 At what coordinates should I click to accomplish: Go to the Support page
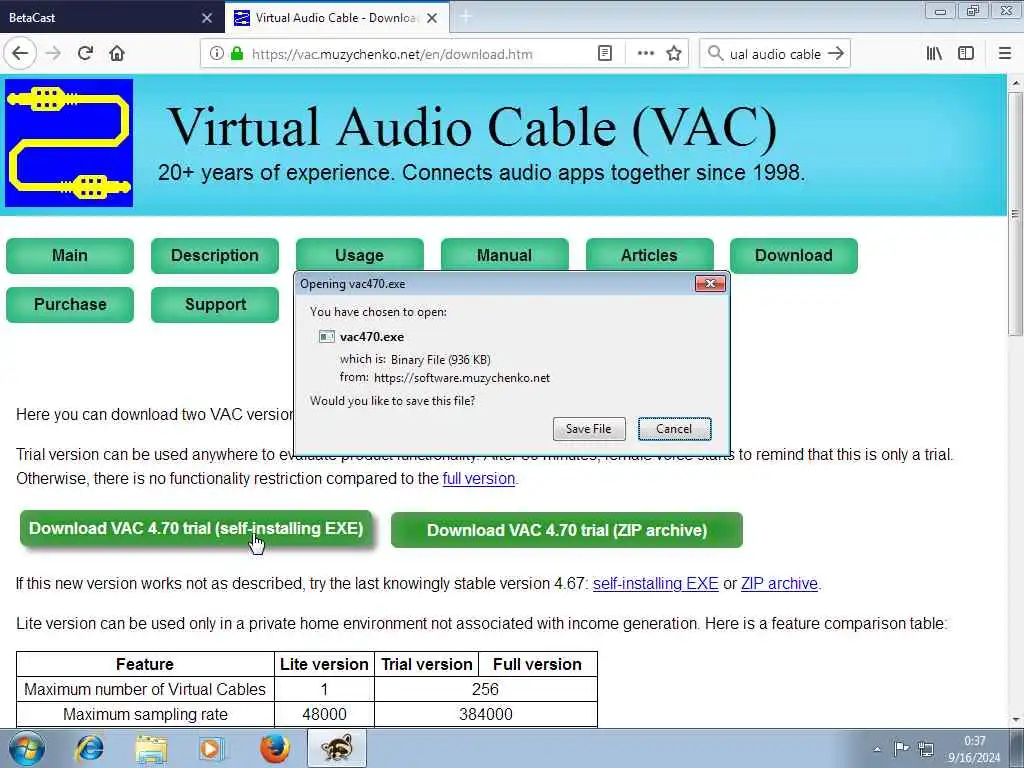[x=215, y=304]
